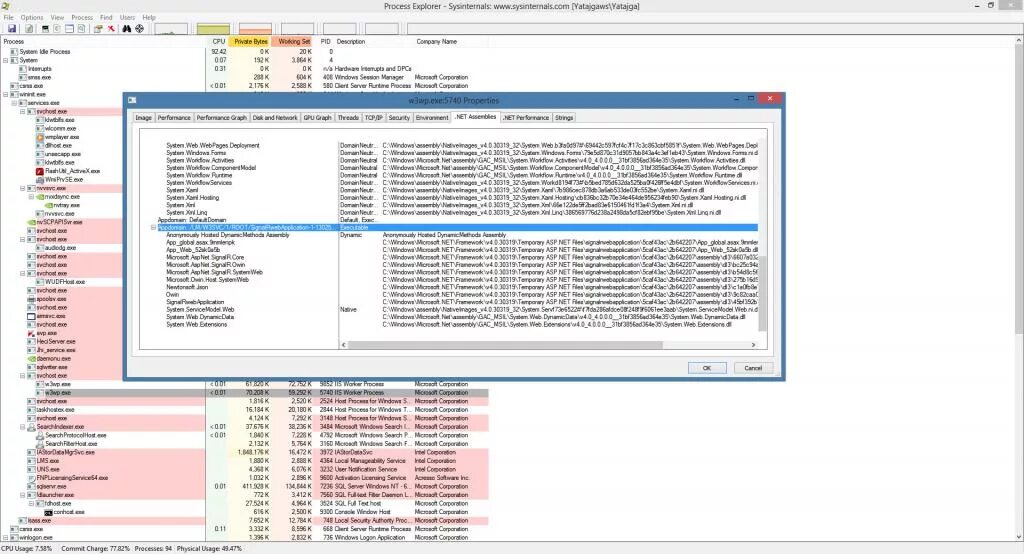The image size is (1024, 554).
Task: Switch to the TCP/IP tab
Action: click(x=374, y=118)
